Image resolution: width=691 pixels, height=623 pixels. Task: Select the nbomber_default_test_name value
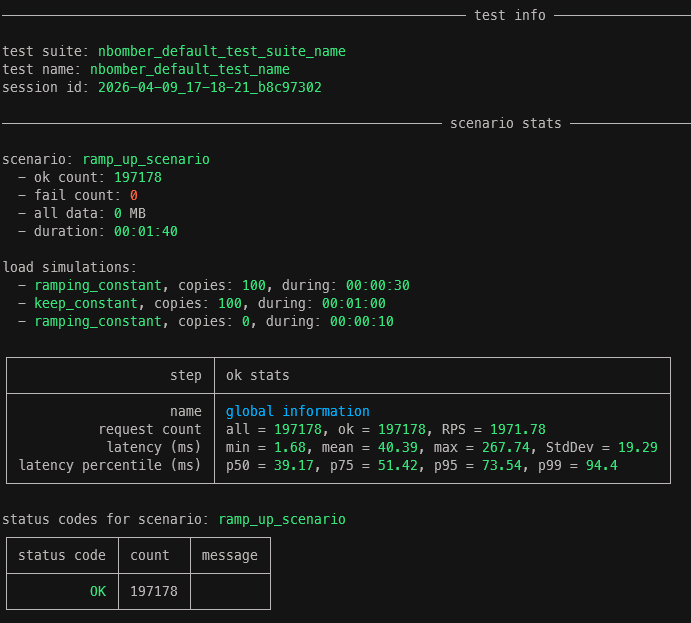pyautogui.click(x=189, y=69)
